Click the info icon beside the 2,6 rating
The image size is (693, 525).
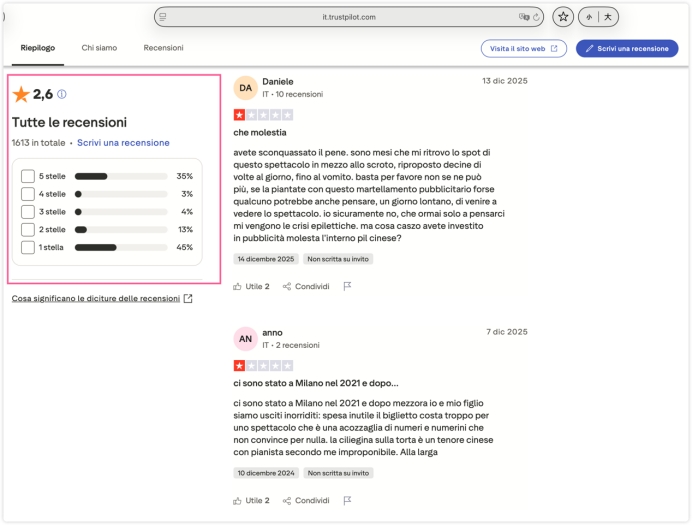pyautogui.click(x=62, y=95)
